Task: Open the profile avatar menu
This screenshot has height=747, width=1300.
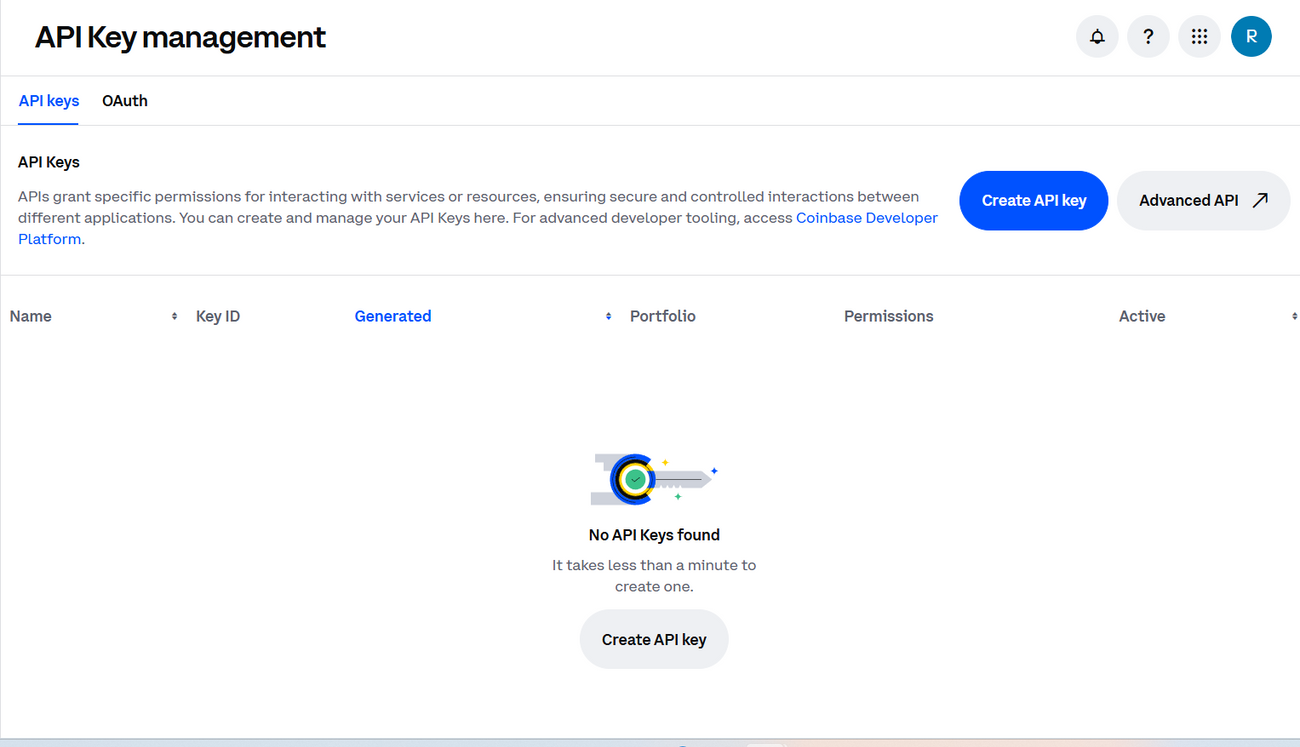Action: 1251,36
